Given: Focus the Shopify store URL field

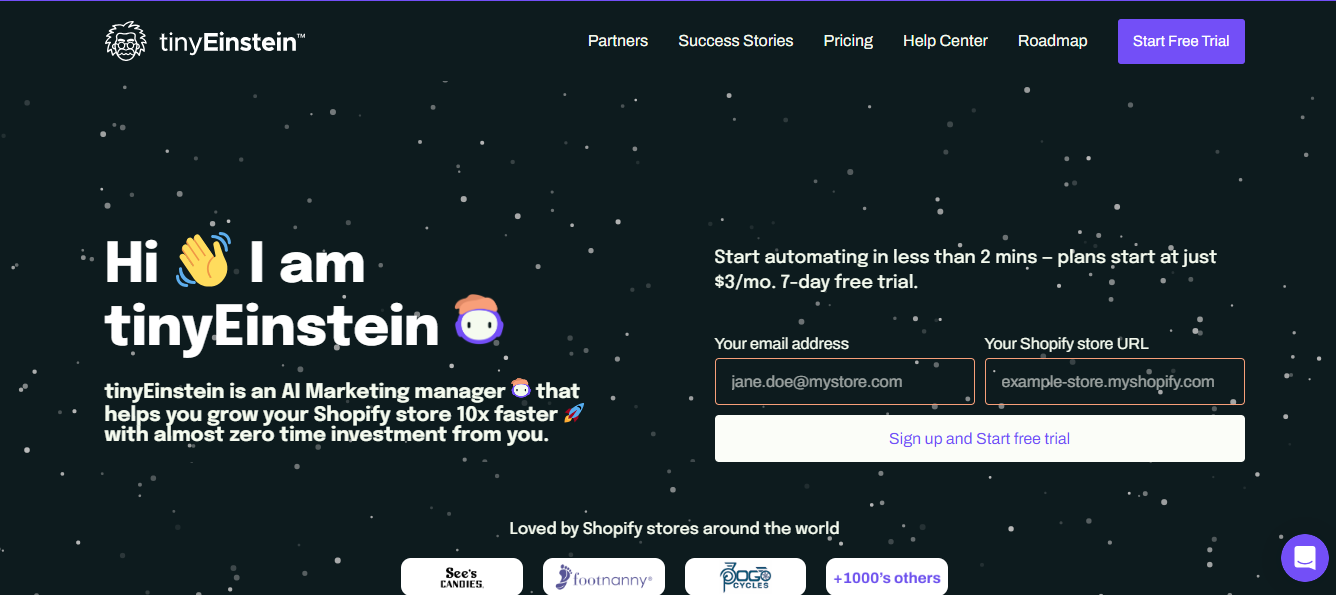Looking at the screenshot, I should tap(1115, 382).
